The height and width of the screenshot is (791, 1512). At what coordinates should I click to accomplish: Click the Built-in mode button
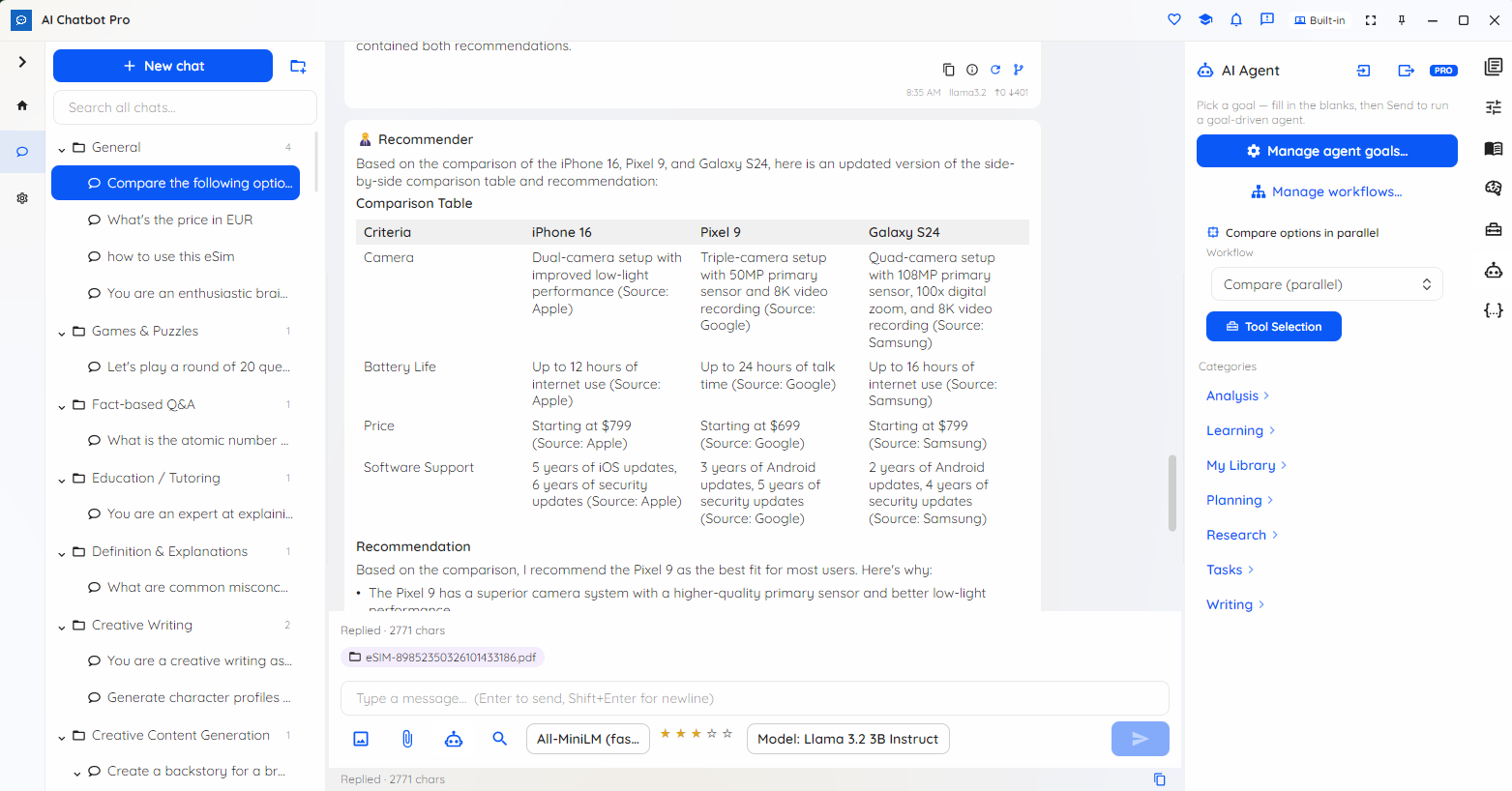click(x=1319, y=20)
